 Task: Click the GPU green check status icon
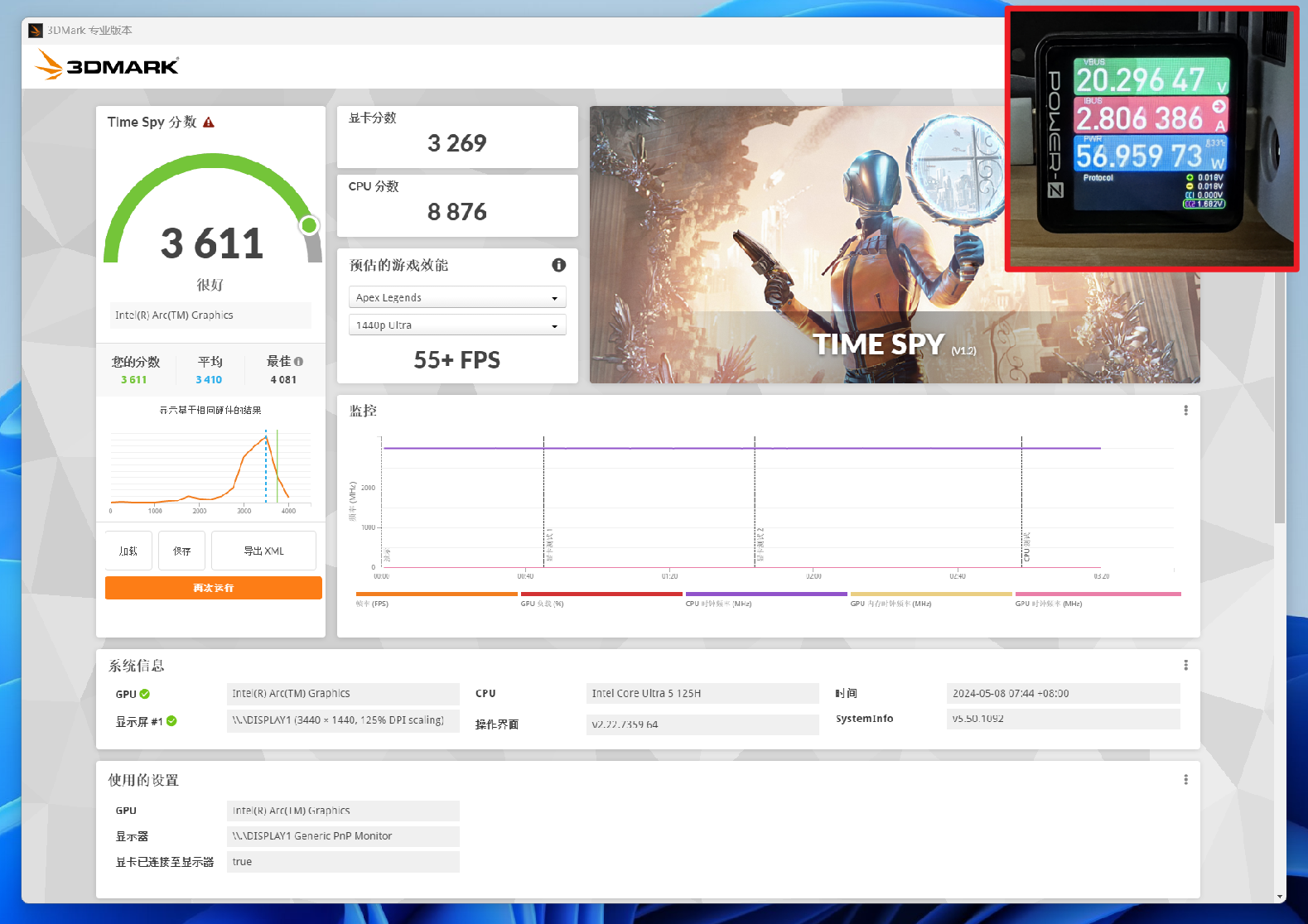pyautogui.click(x=145, y=694)
